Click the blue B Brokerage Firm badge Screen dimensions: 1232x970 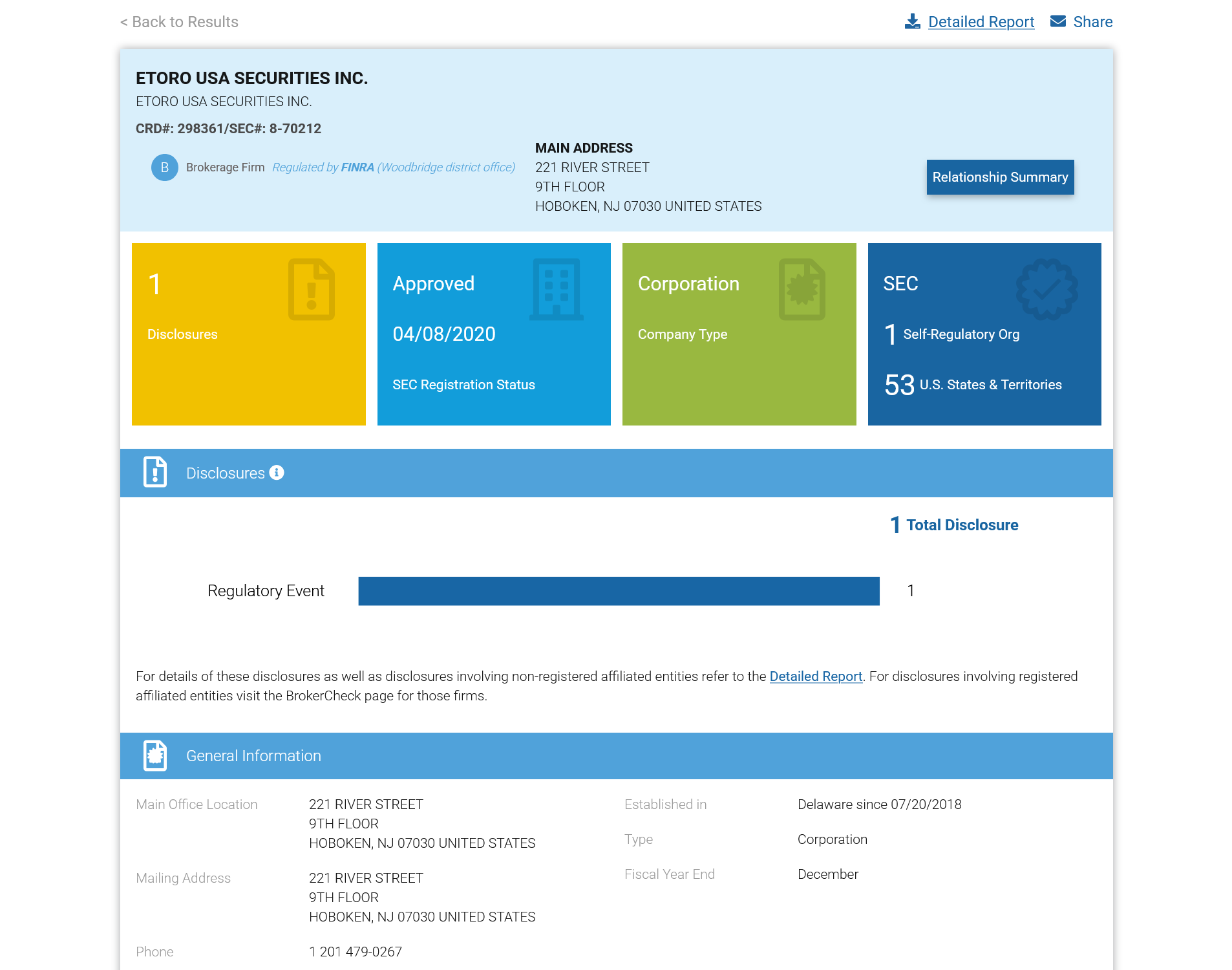164,167
